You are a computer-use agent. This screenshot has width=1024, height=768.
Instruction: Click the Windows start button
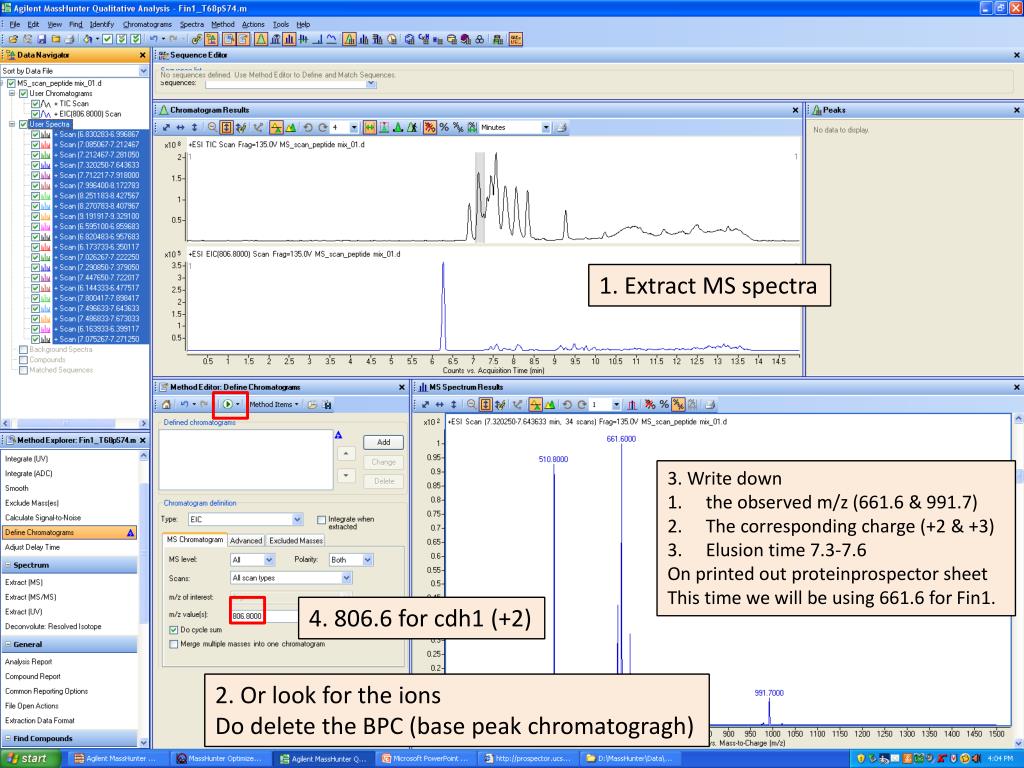coord(30,758)
